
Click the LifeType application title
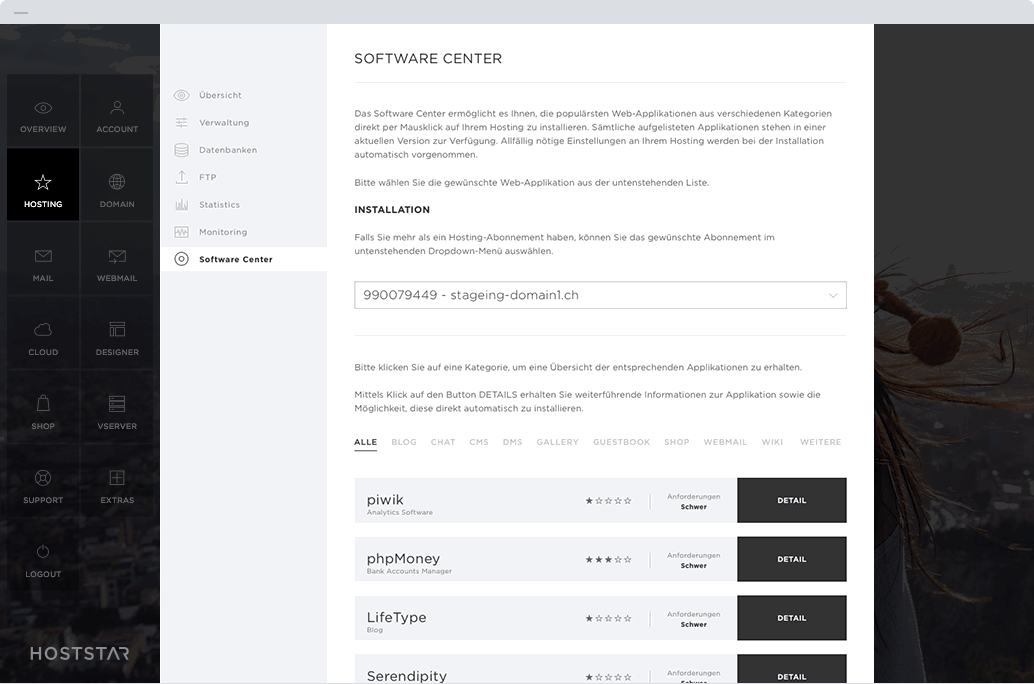click(396, 617)
